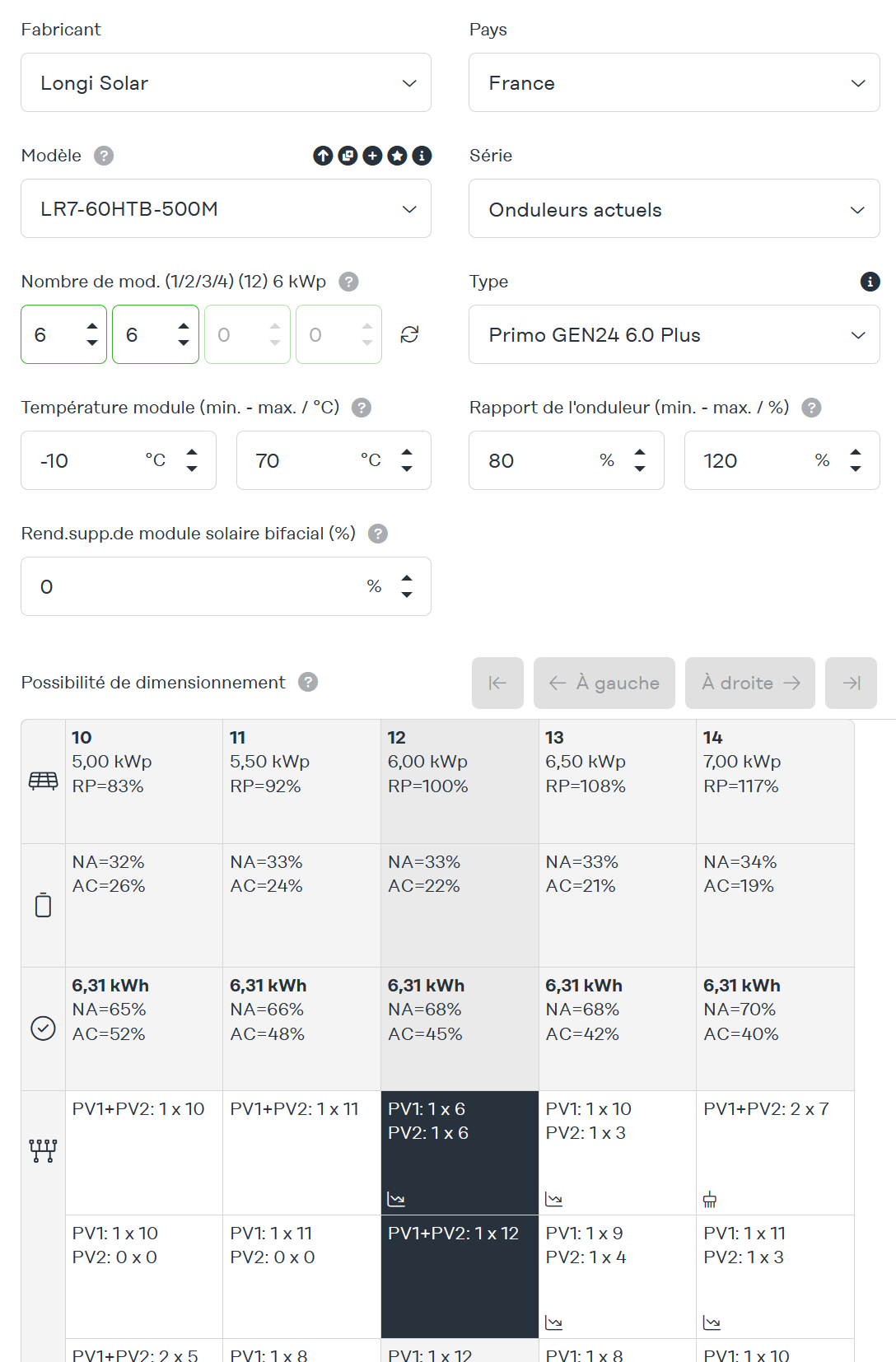The height and width of the screenshot is (1362, 896).
Task: Click the third disabled module count field
Action: pyautogui.click(x=247, y=334)
